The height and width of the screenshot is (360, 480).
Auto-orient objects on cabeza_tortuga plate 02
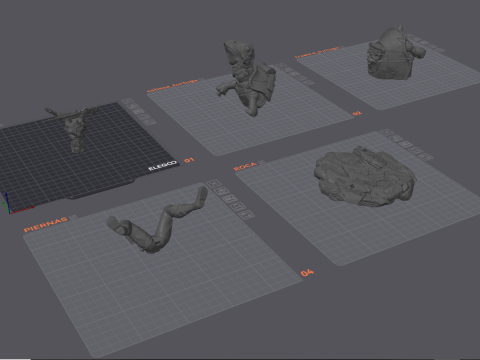click(x=289, y=70)
